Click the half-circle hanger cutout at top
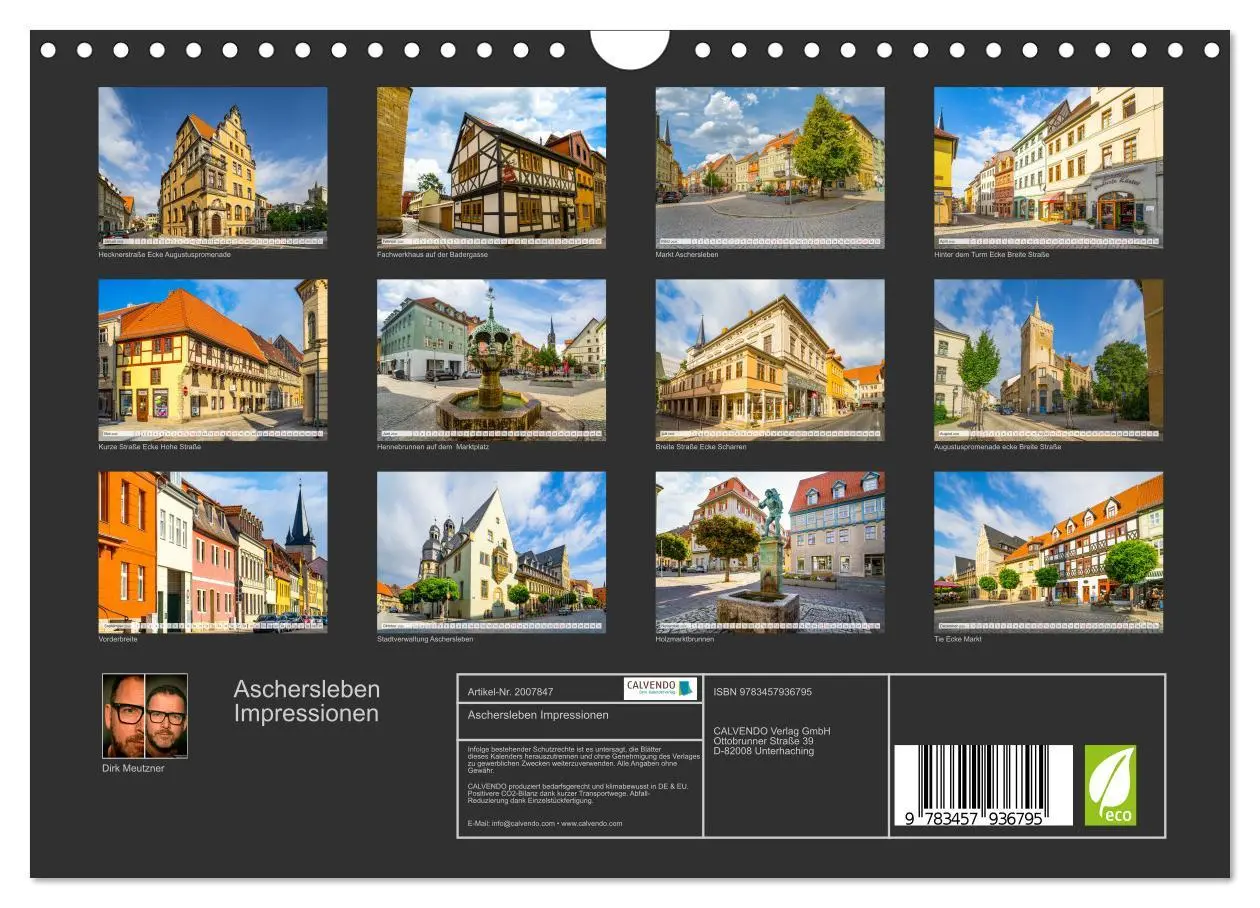This screenshot has width=1260, height=908. click(x=629, y=49)
